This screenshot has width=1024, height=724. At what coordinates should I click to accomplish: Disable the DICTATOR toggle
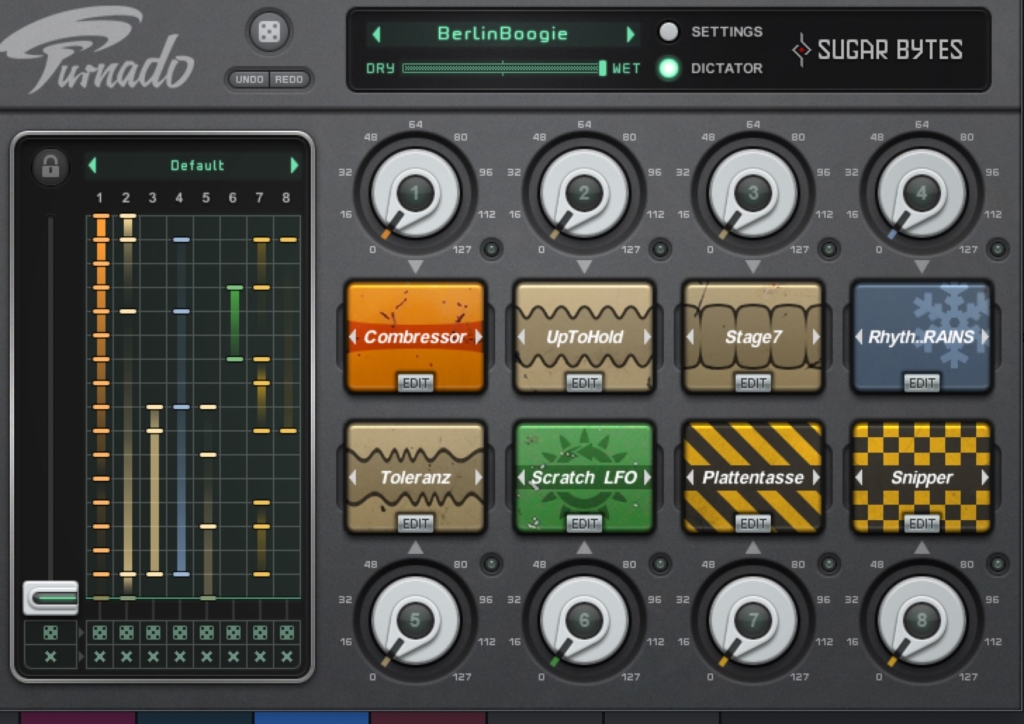tap(668, 69)
